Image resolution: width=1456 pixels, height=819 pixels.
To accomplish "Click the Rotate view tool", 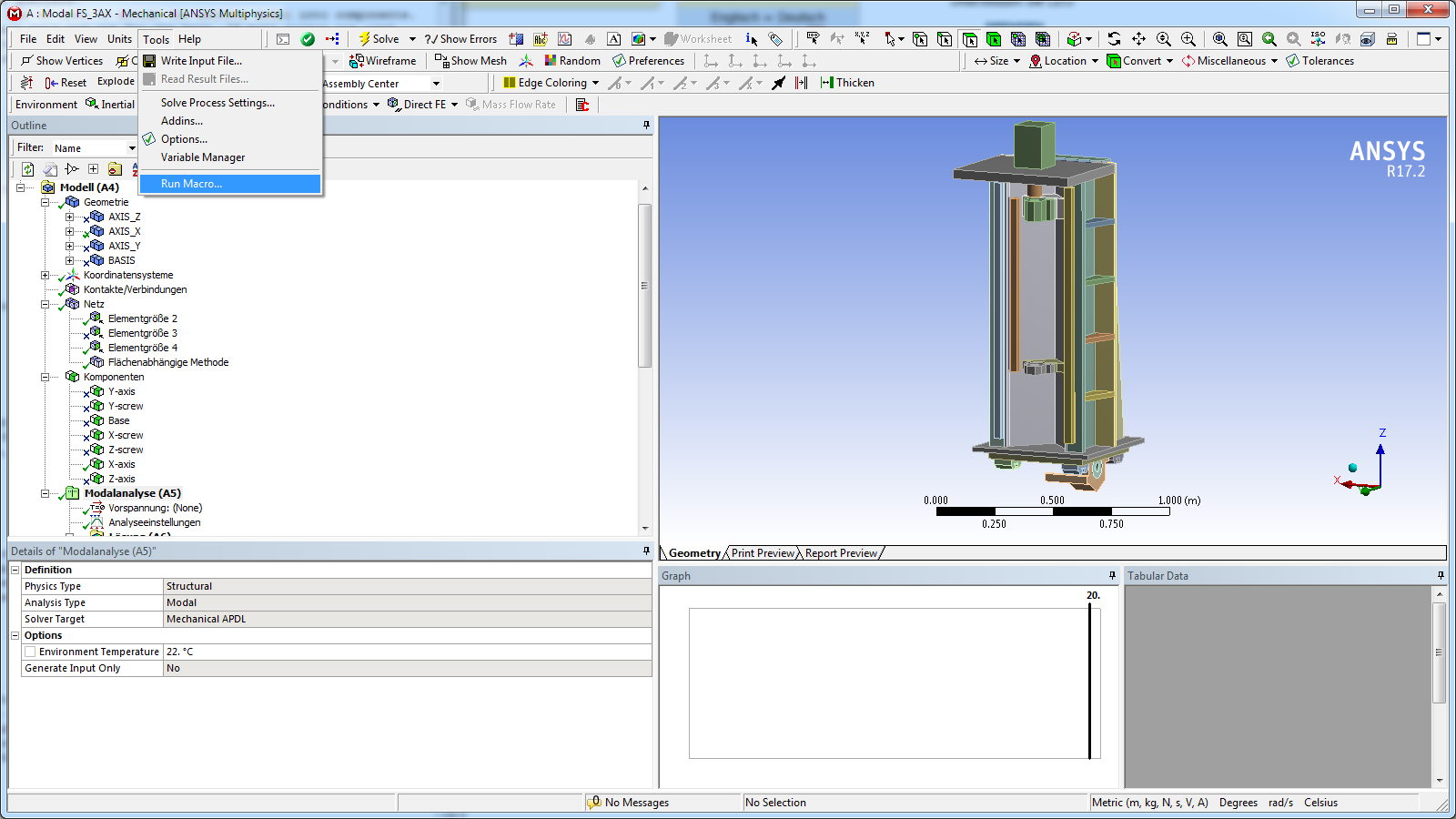I will [1114, 39].
